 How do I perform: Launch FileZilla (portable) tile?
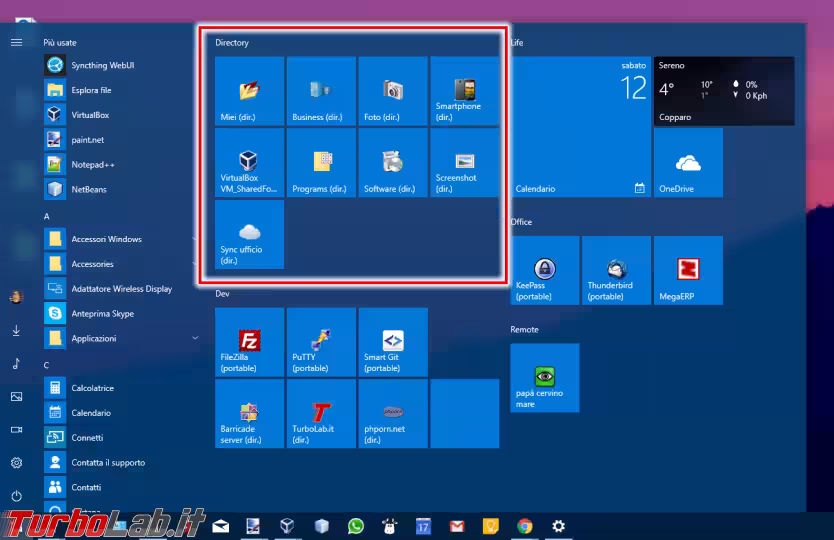point(249,342)
